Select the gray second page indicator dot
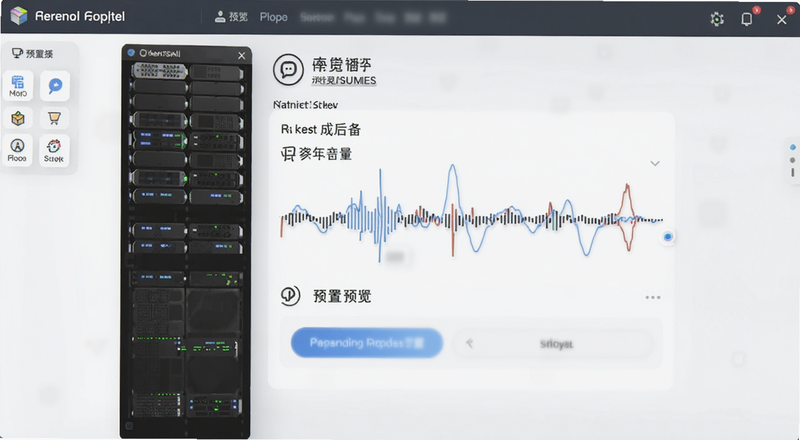 792,160
